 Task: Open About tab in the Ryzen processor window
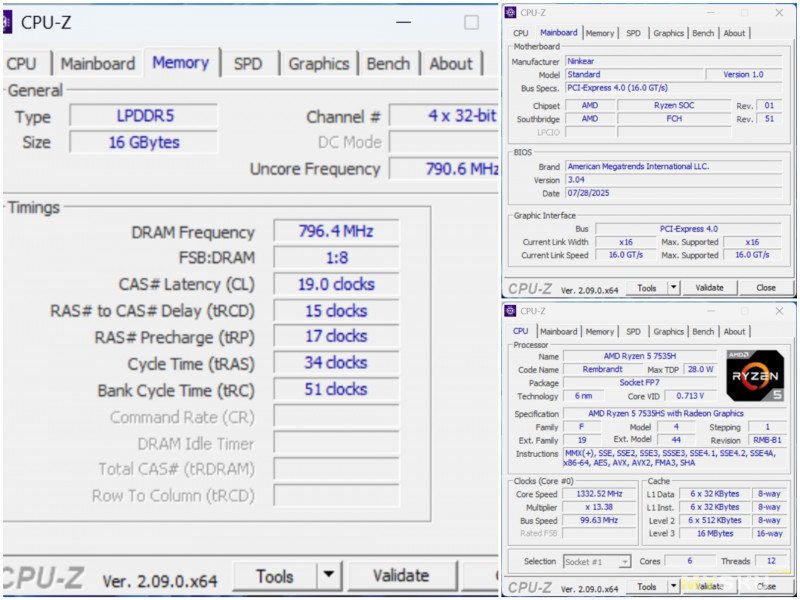[734, 331]
